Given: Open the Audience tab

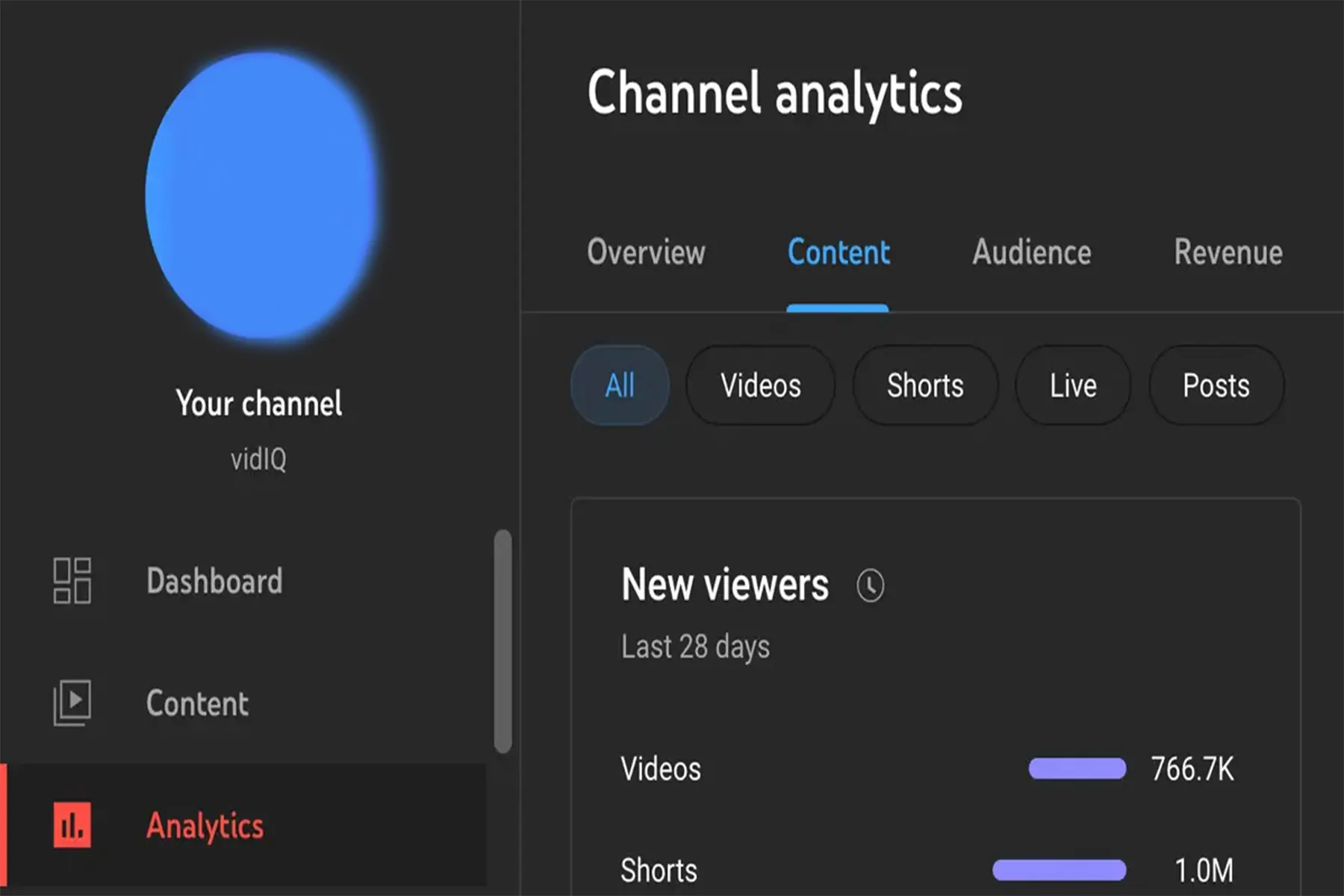Looking at the screenshot, I should pos(1031,252).
